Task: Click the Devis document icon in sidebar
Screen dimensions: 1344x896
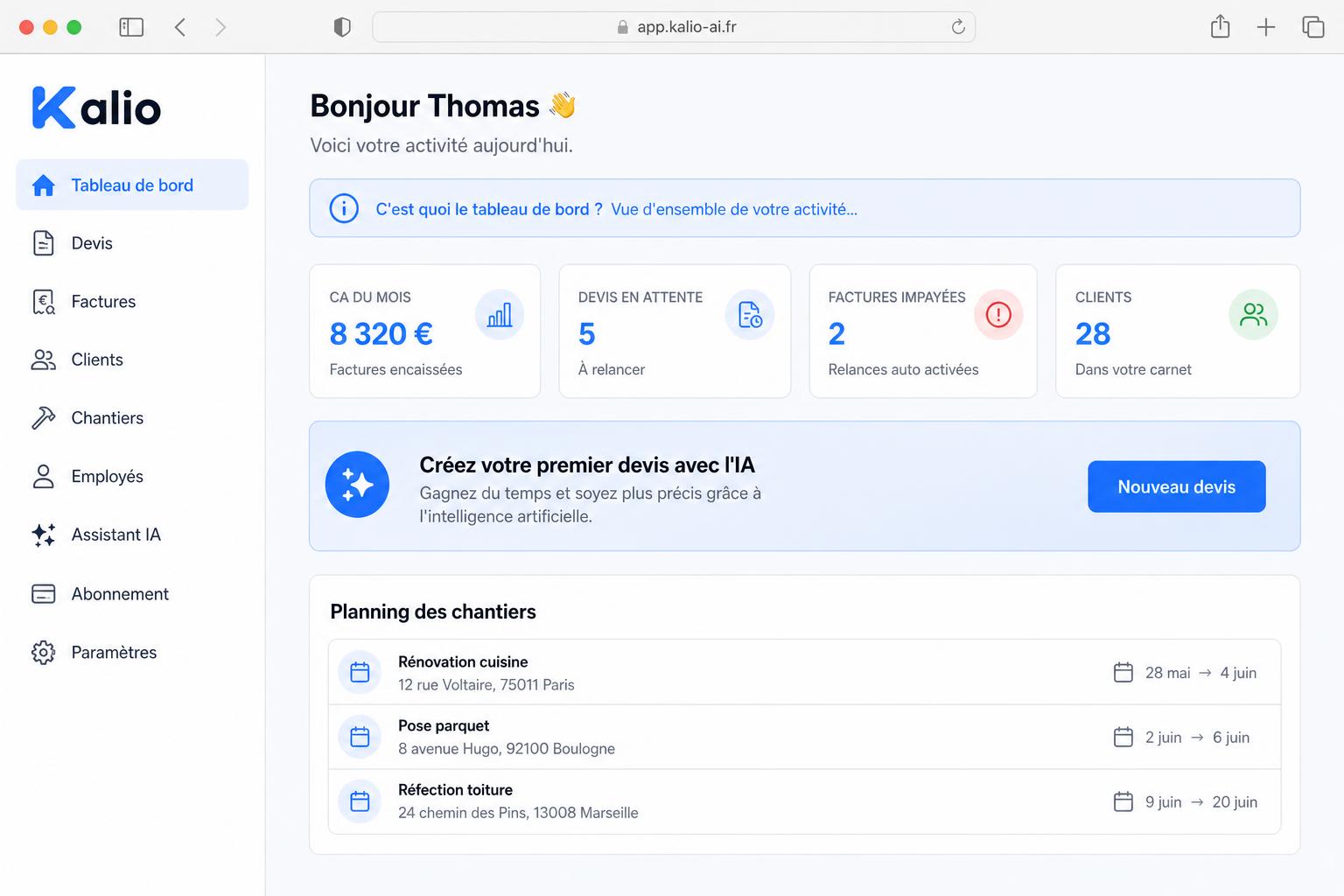Action: pyautogui.click(x=44, y=243)
